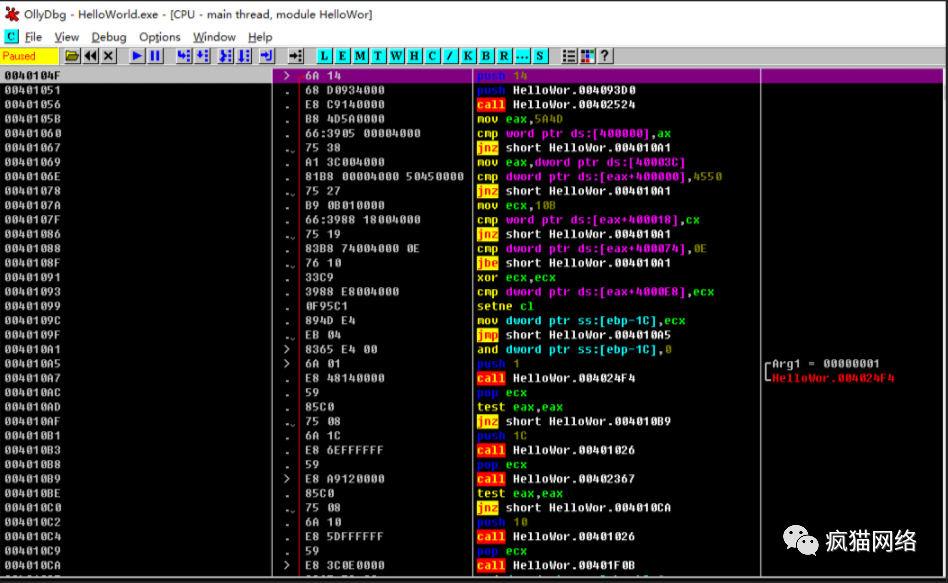The image size is (948, 583).
Task: Click hex bytes 'E8 A9120000'
Action: tap(345, 479)
